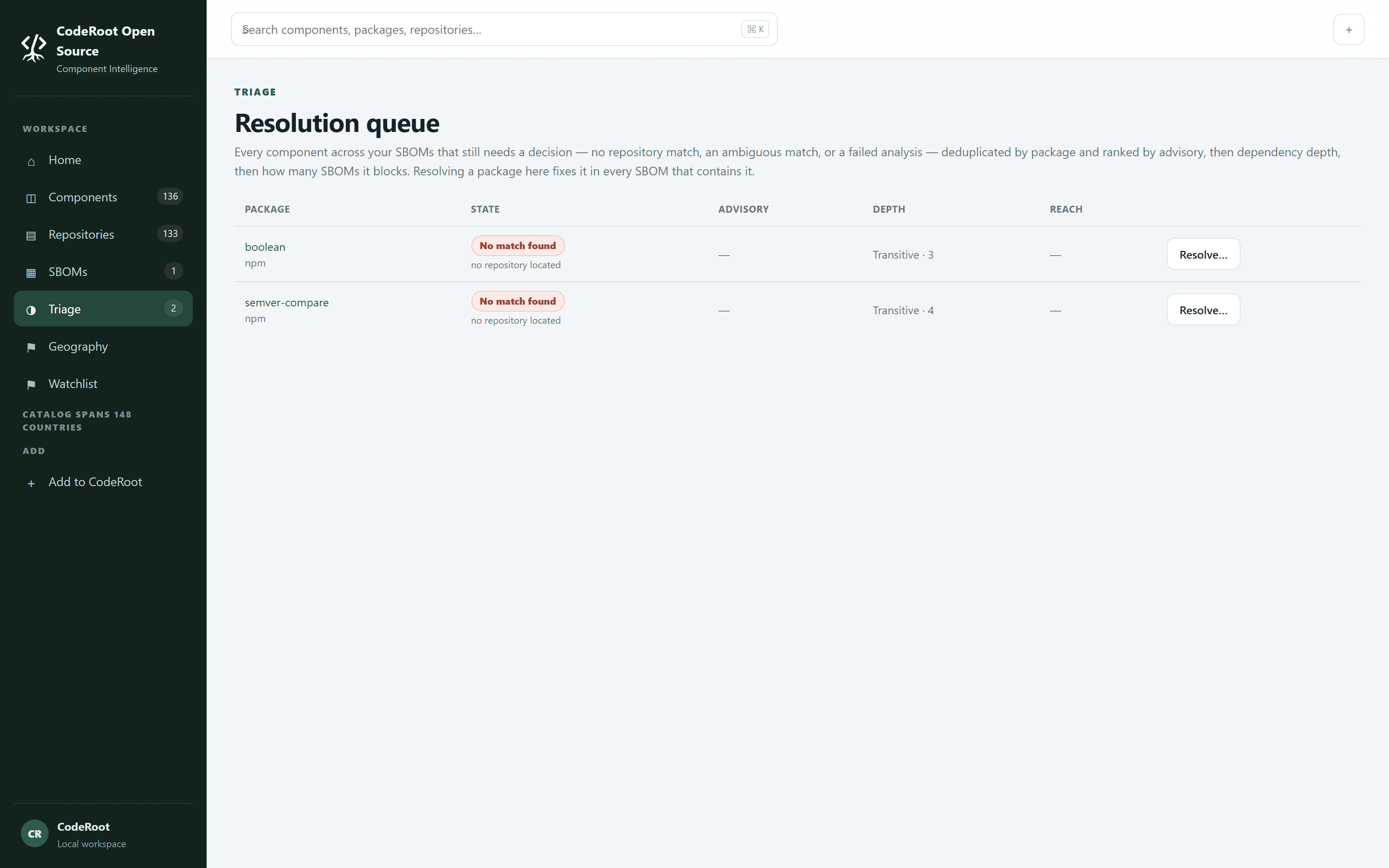Click Resolve button for semver-compare

(x=1203, y=310)
